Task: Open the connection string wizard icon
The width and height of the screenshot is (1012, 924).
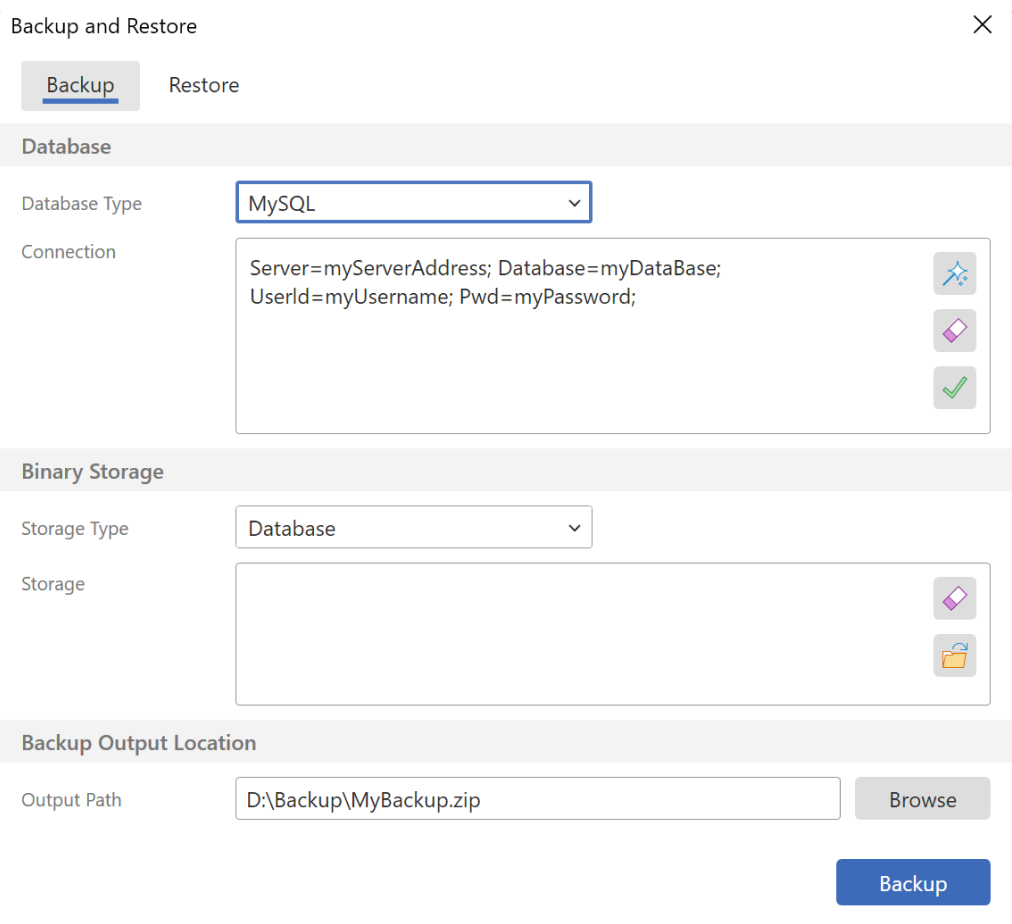Action: point(954,274)
